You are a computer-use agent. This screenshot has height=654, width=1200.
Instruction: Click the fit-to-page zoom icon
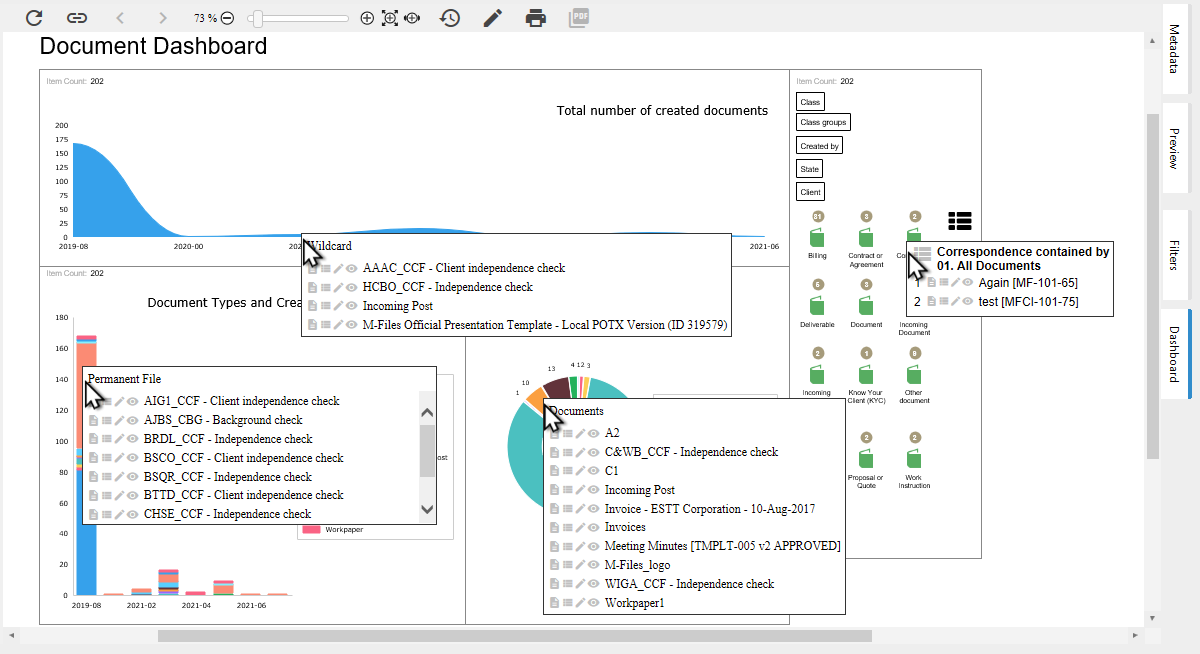click(x=389, y=18)
